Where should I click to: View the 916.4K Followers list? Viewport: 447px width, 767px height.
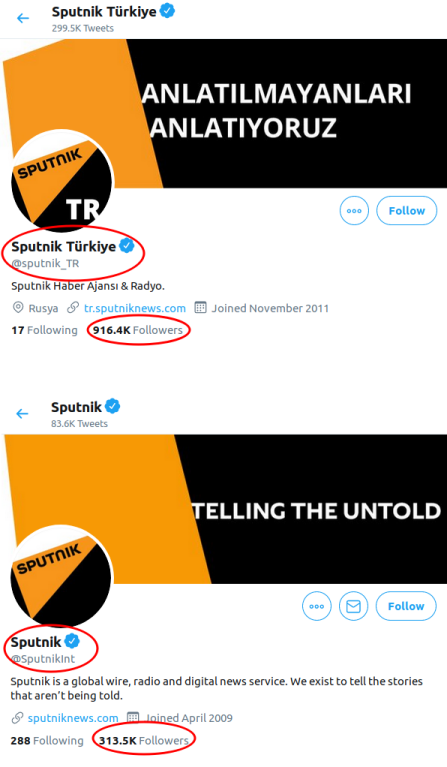(x=138, y=330)
